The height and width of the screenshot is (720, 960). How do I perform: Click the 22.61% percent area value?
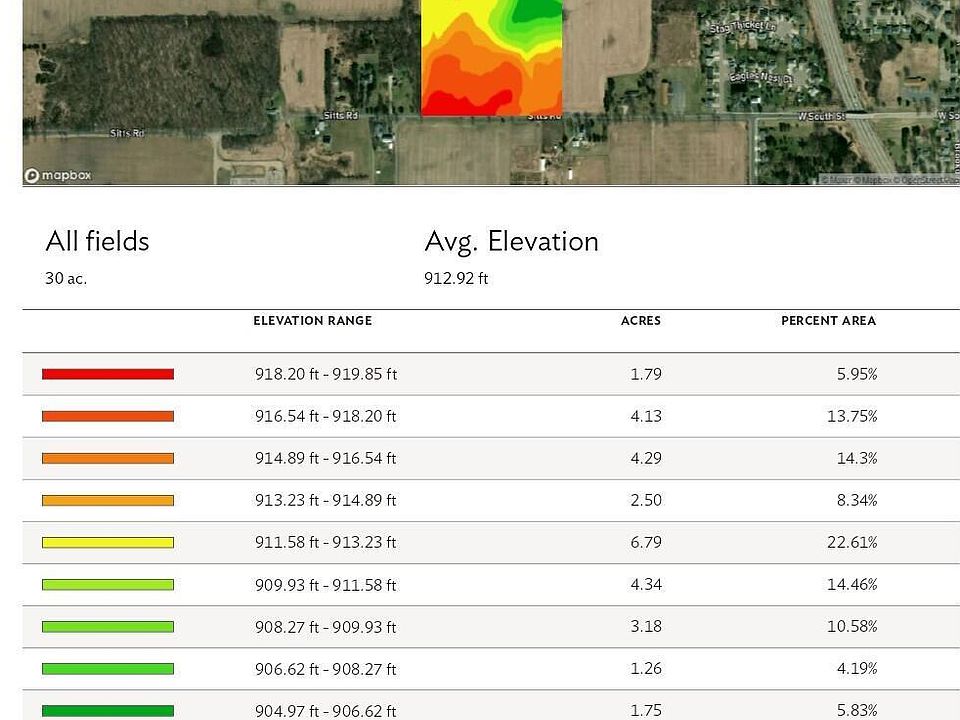[x=851, y=543]
